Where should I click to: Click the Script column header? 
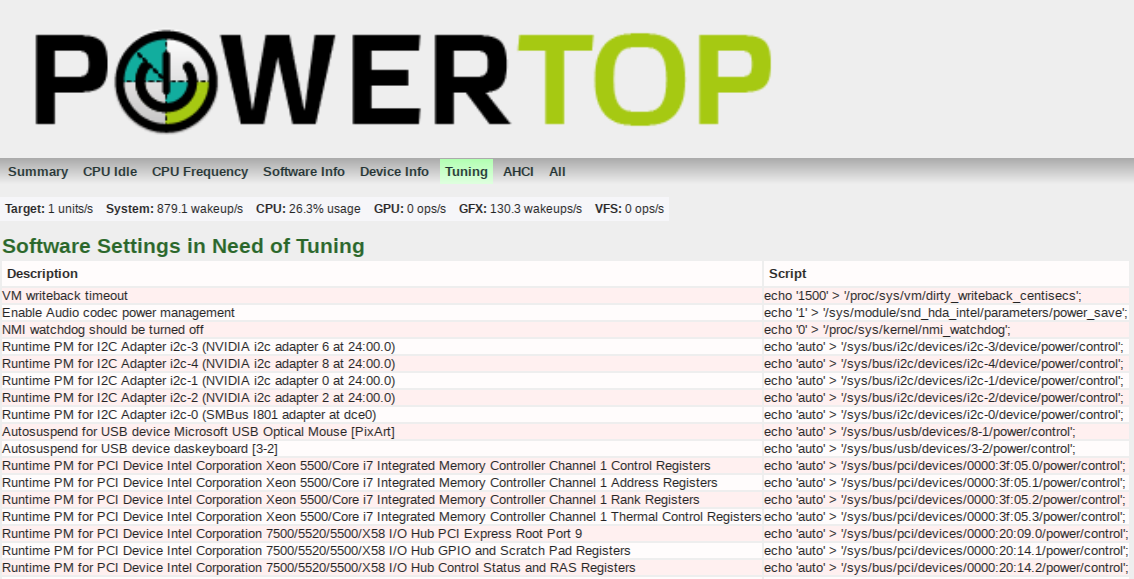(x=783, y=273)
